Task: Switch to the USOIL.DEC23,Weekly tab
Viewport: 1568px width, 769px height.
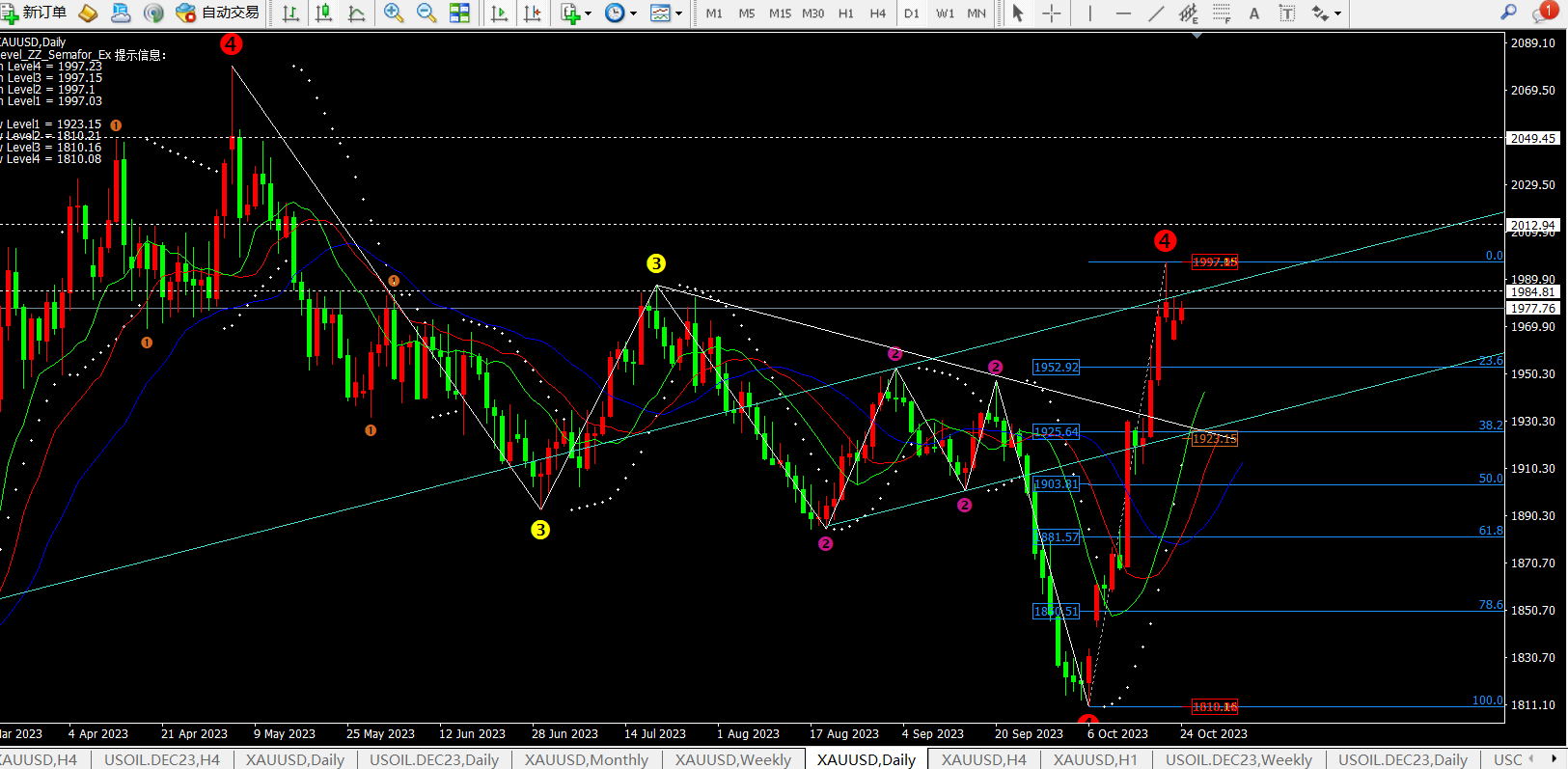Action: [1239, 759]
